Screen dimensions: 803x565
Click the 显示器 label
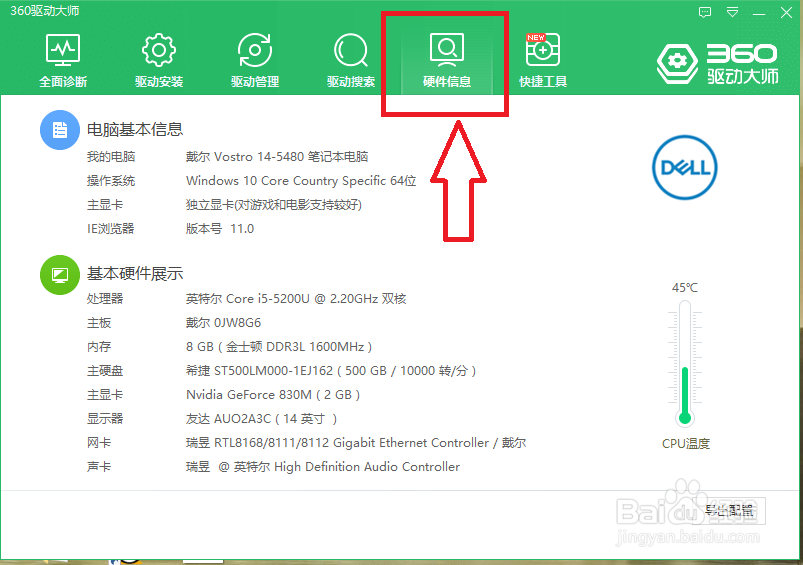[x=105, y=419]
